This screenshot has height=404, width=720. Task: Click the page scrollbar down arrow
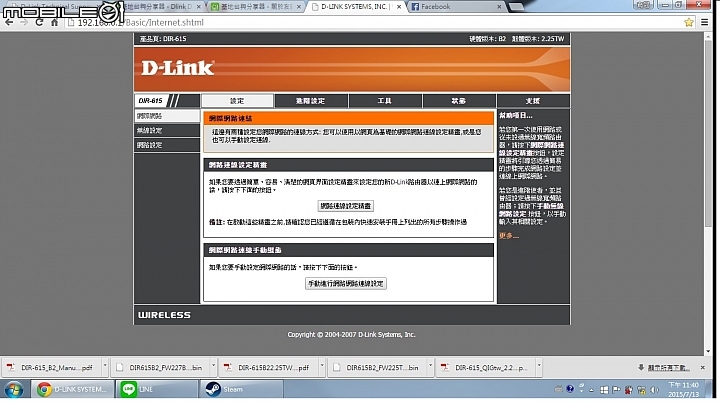pos(708,351)
